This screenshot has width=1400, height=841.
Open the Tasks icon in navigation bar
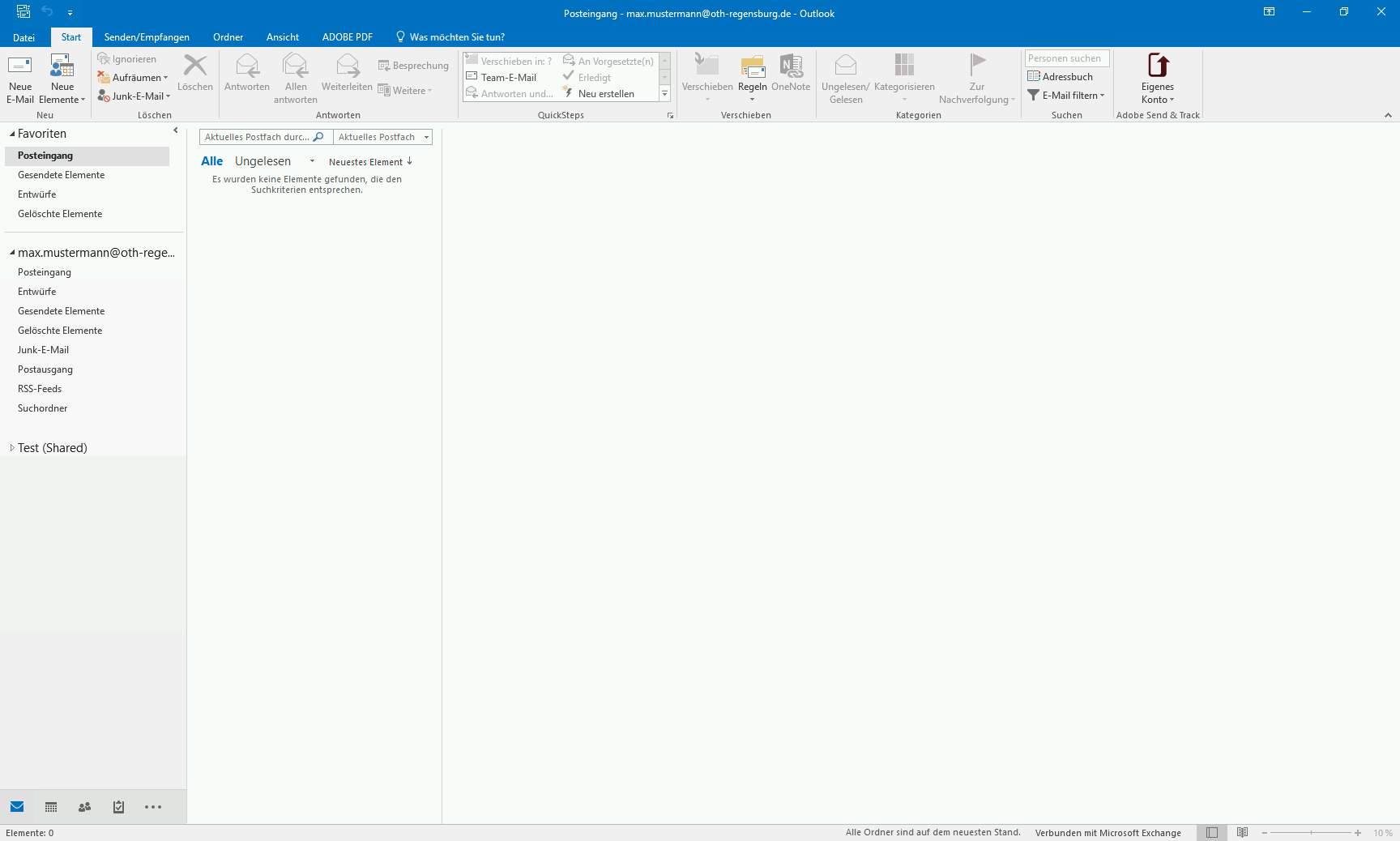click(118, 807)
